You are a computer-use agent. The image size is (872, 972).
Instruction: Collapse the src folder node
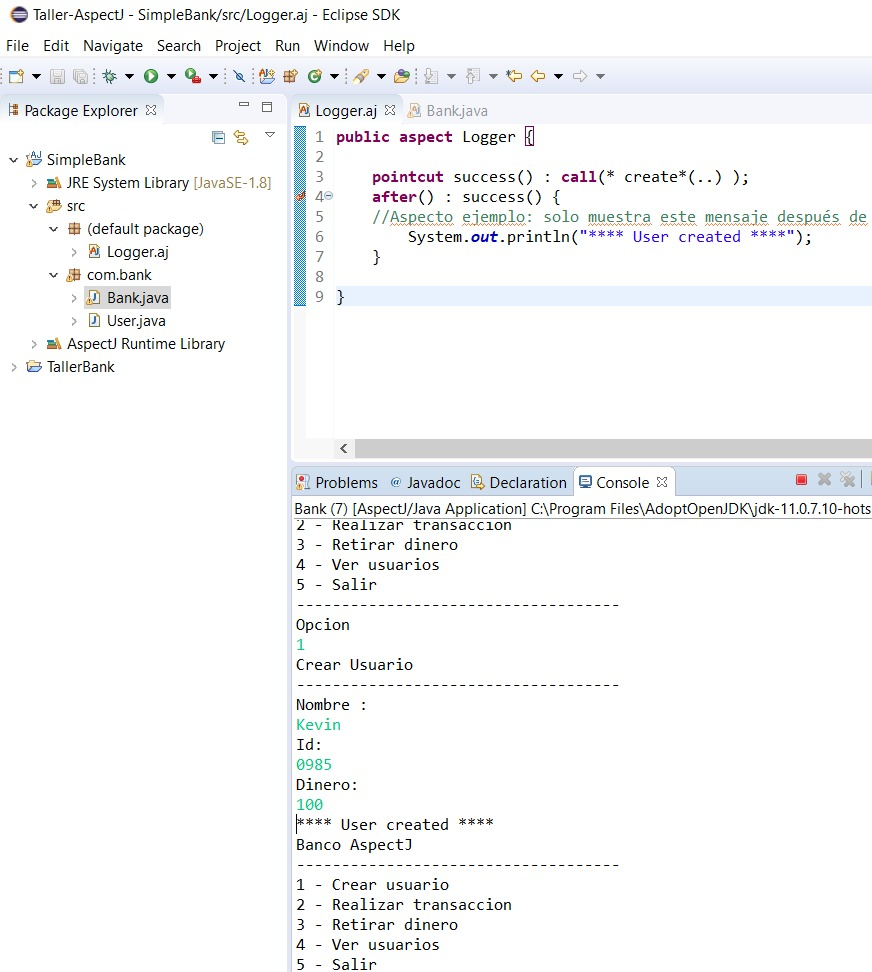33,206
